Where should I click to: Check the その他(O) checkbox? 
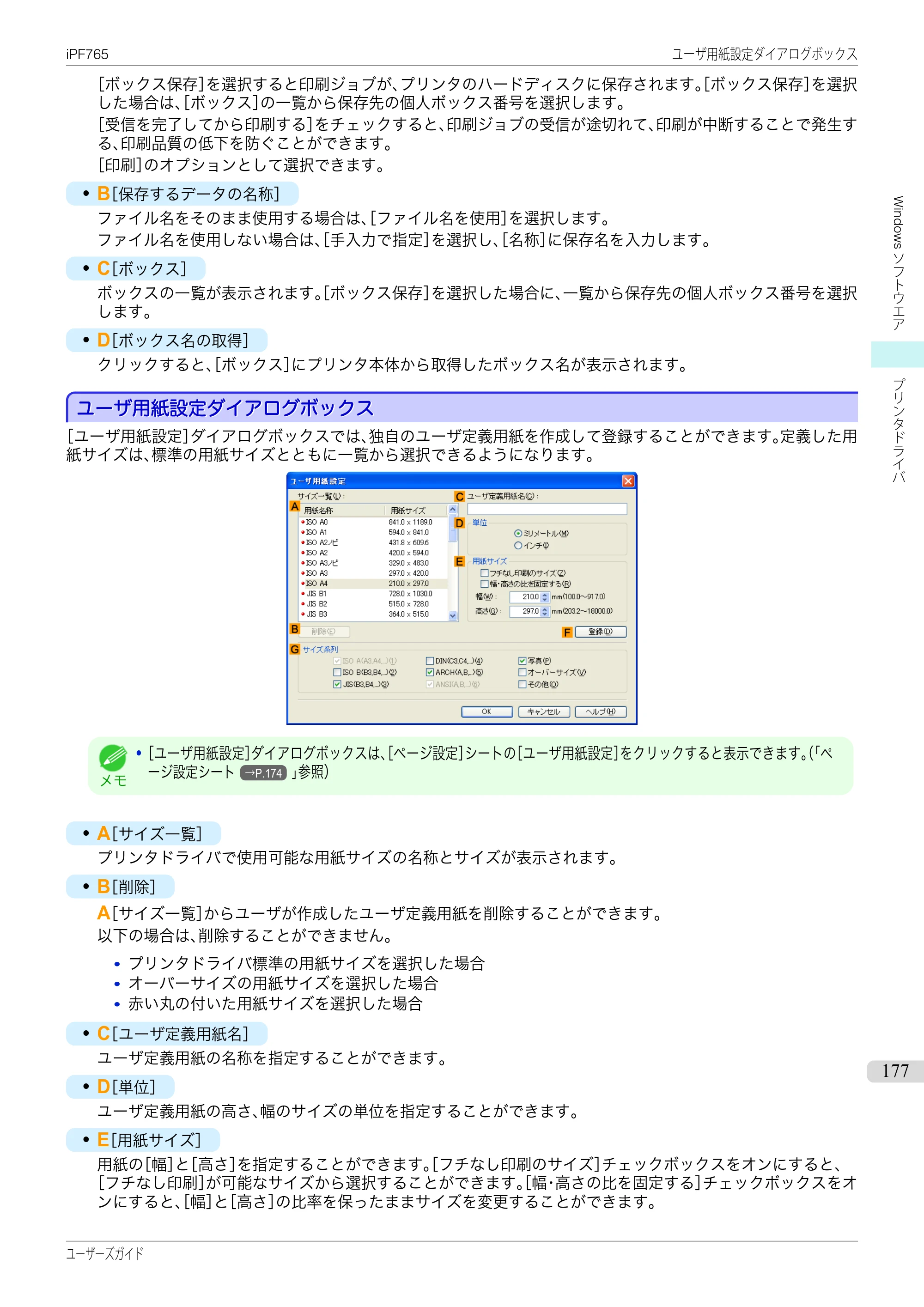coord(522,684)
